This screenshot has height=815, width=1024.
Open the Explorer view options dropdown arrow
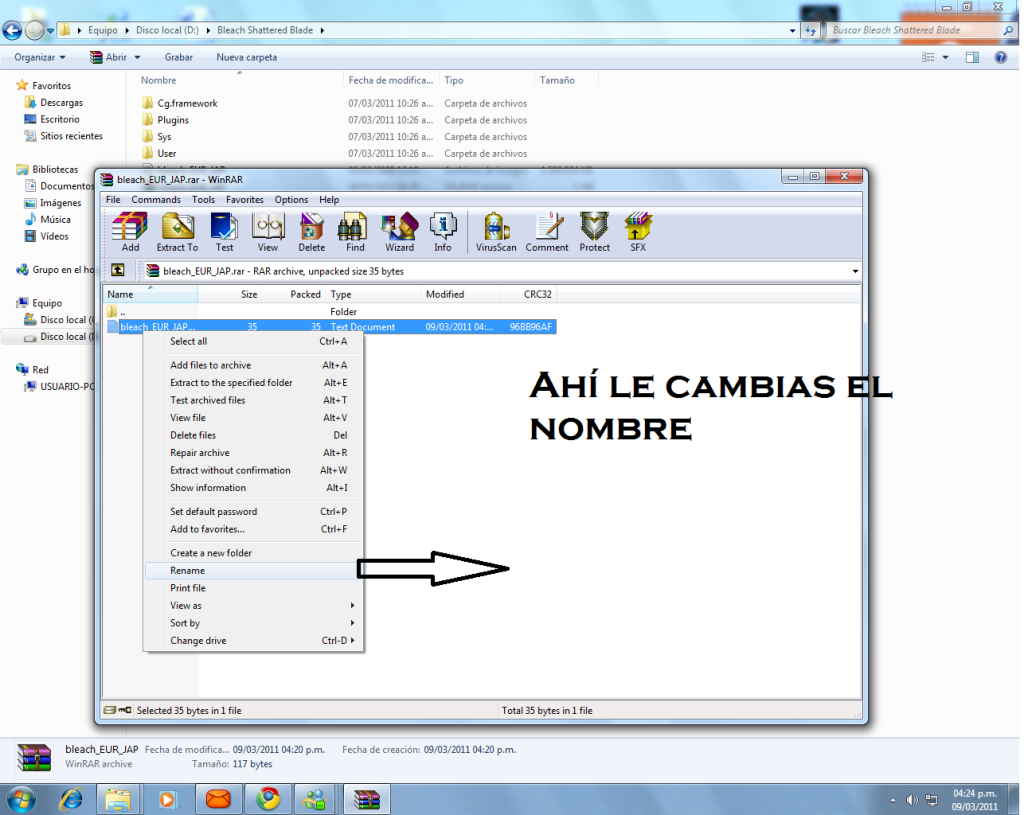pos(945,57)
